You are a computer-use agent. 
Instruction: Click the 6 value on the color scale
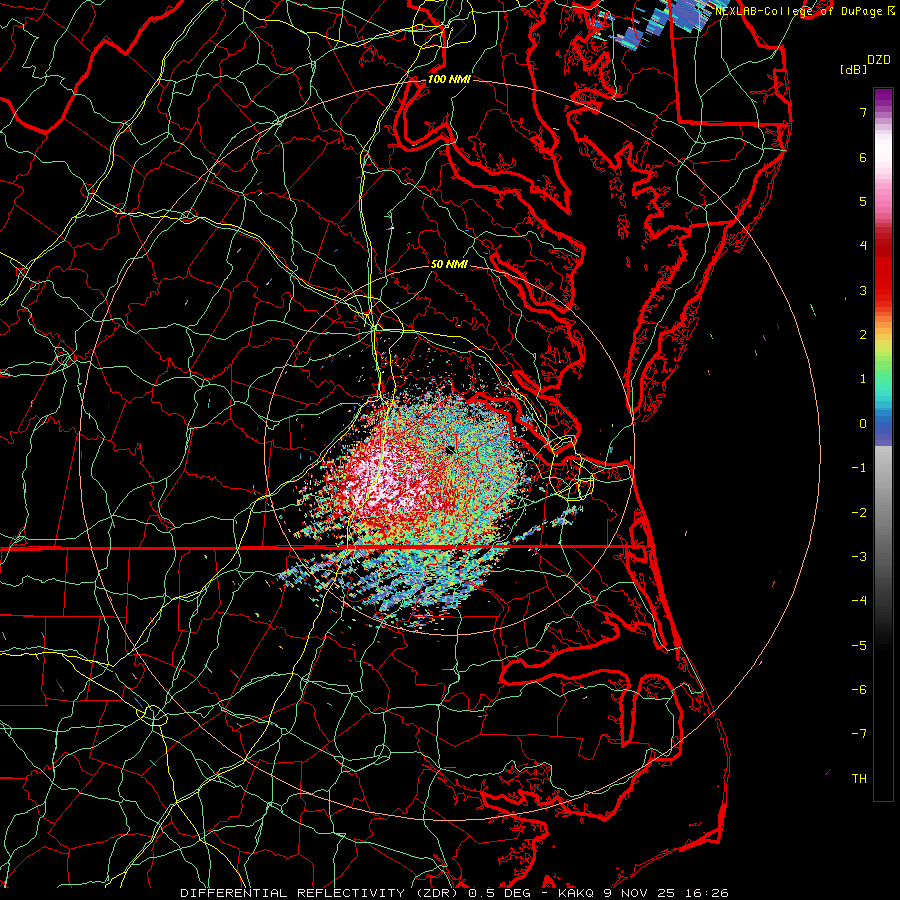coord(863,157)
